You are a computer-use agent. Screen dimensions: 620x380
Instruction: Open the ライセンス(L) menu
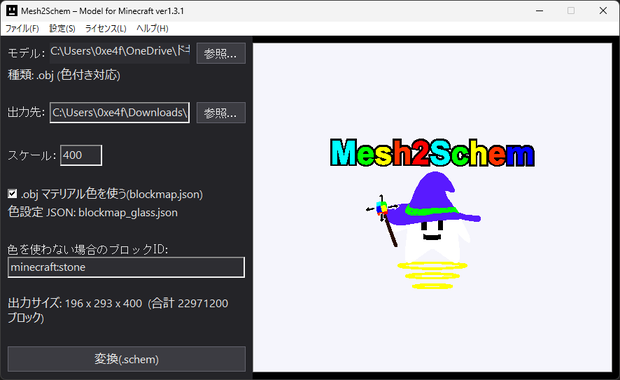click(106, 28)
